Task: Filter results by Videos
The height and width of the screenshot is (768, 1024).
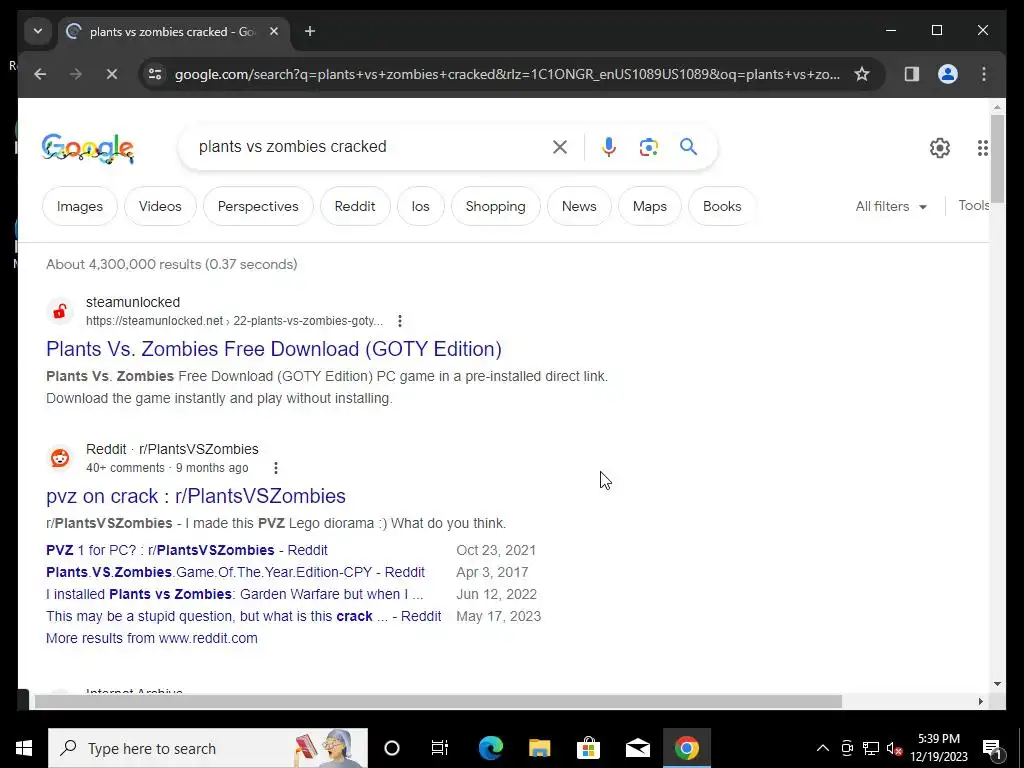Action: point(160,206)
